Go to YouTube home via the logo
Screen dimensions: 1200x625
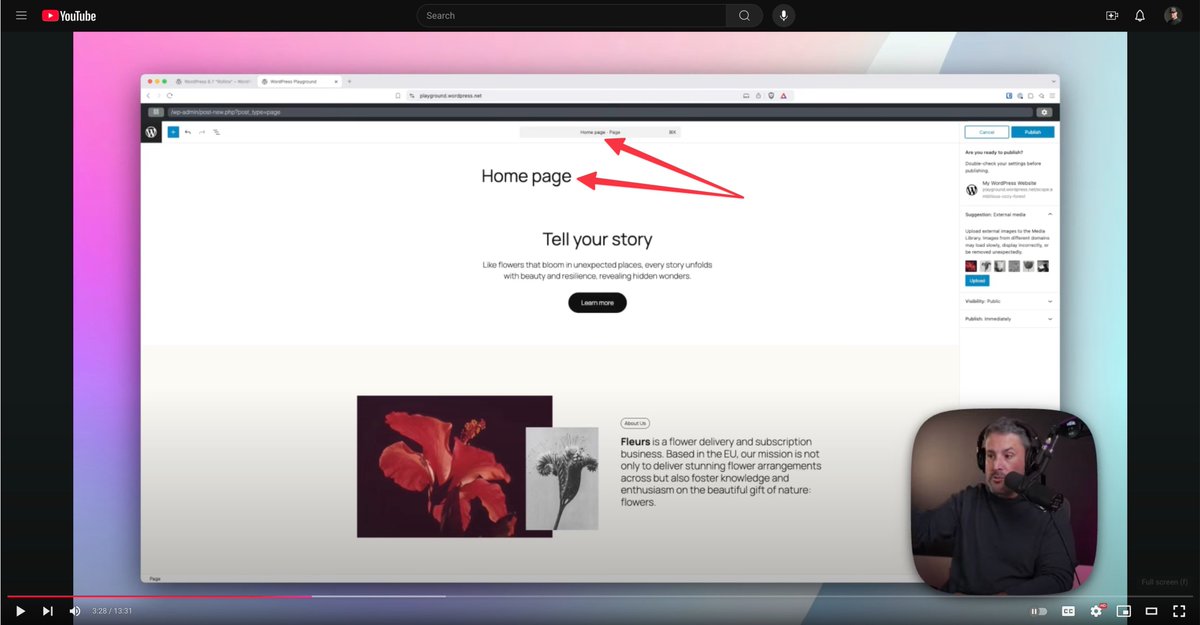(69, 15)
